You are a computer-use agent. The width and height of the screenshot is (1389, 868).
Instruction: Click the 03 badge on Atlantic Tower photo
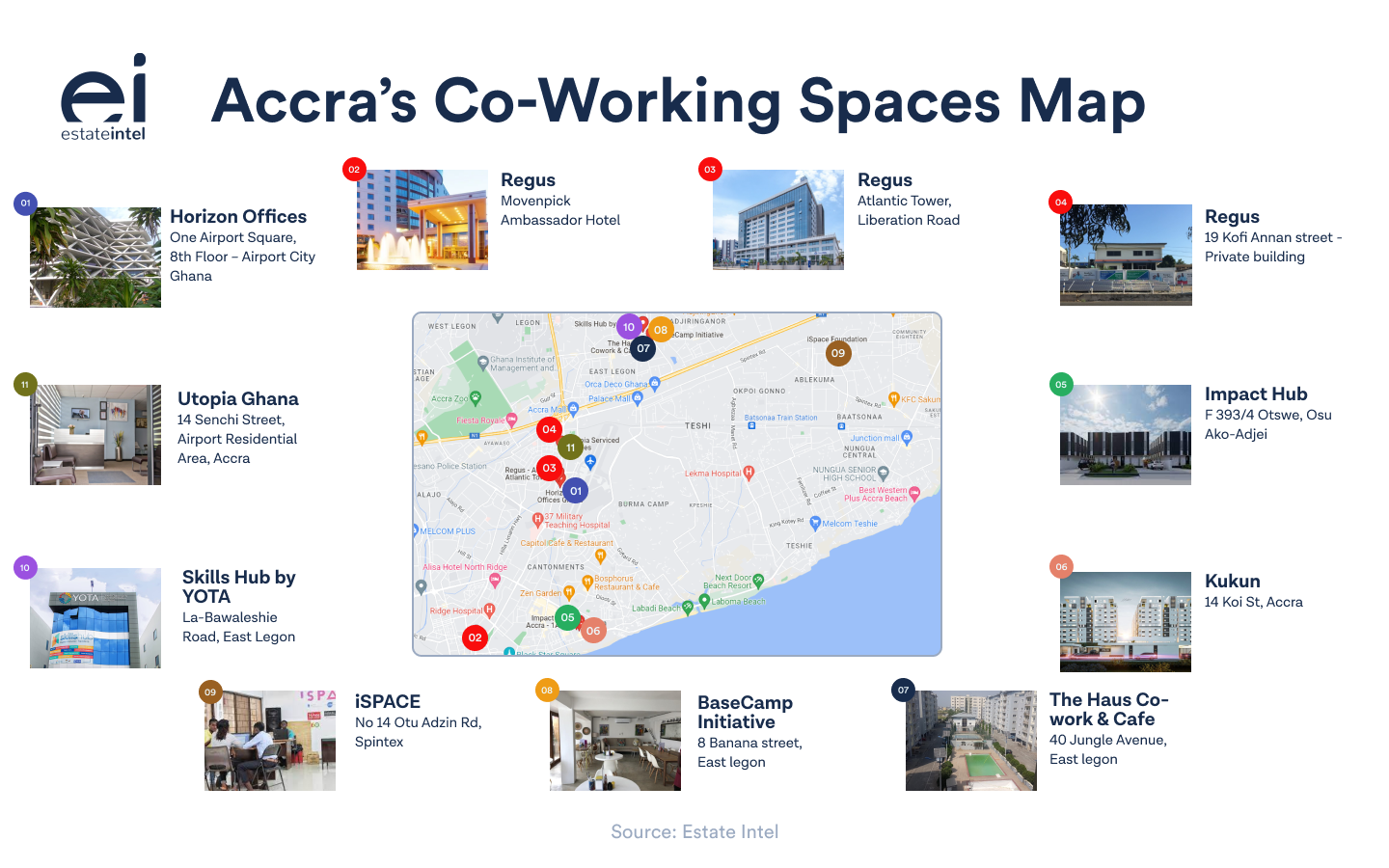[710, 170]
